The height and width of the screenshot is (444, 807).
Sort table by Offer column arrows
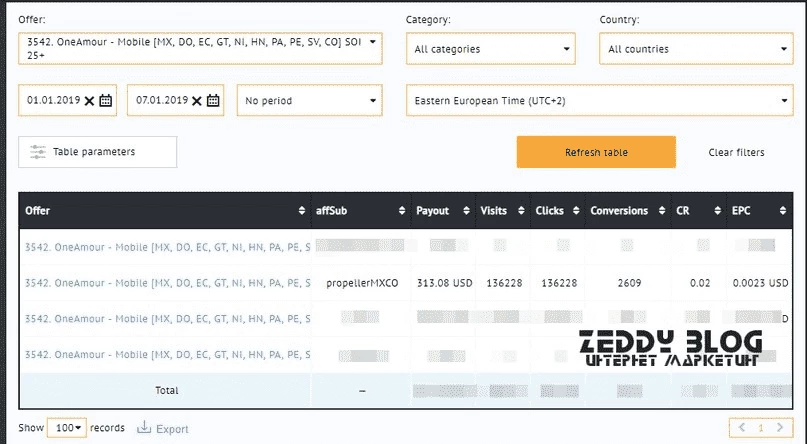tap(302, 210)
